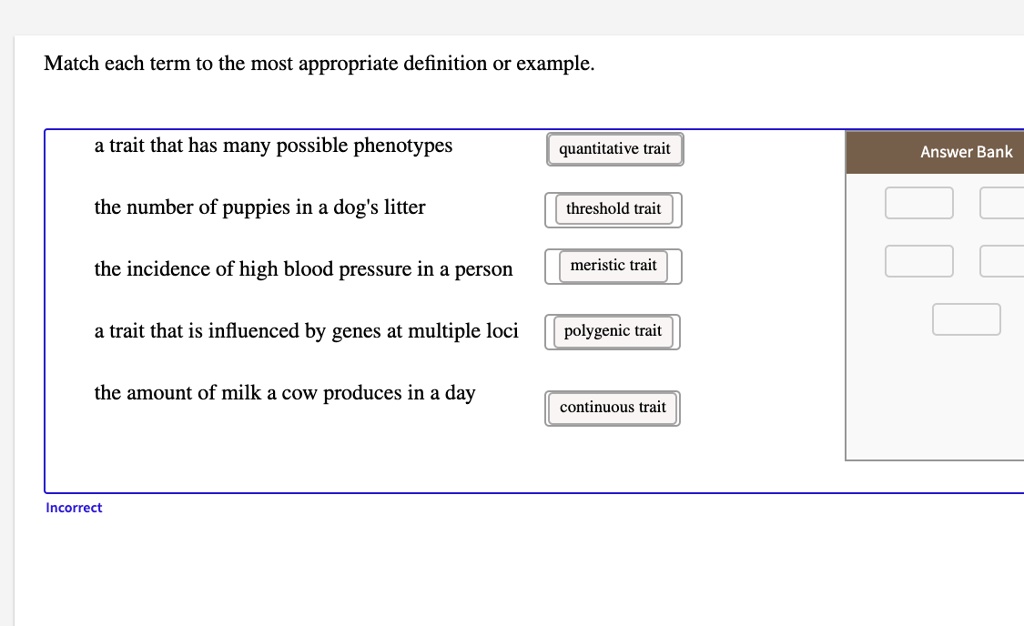Select the meristic trait answer box

pos(612,265)
